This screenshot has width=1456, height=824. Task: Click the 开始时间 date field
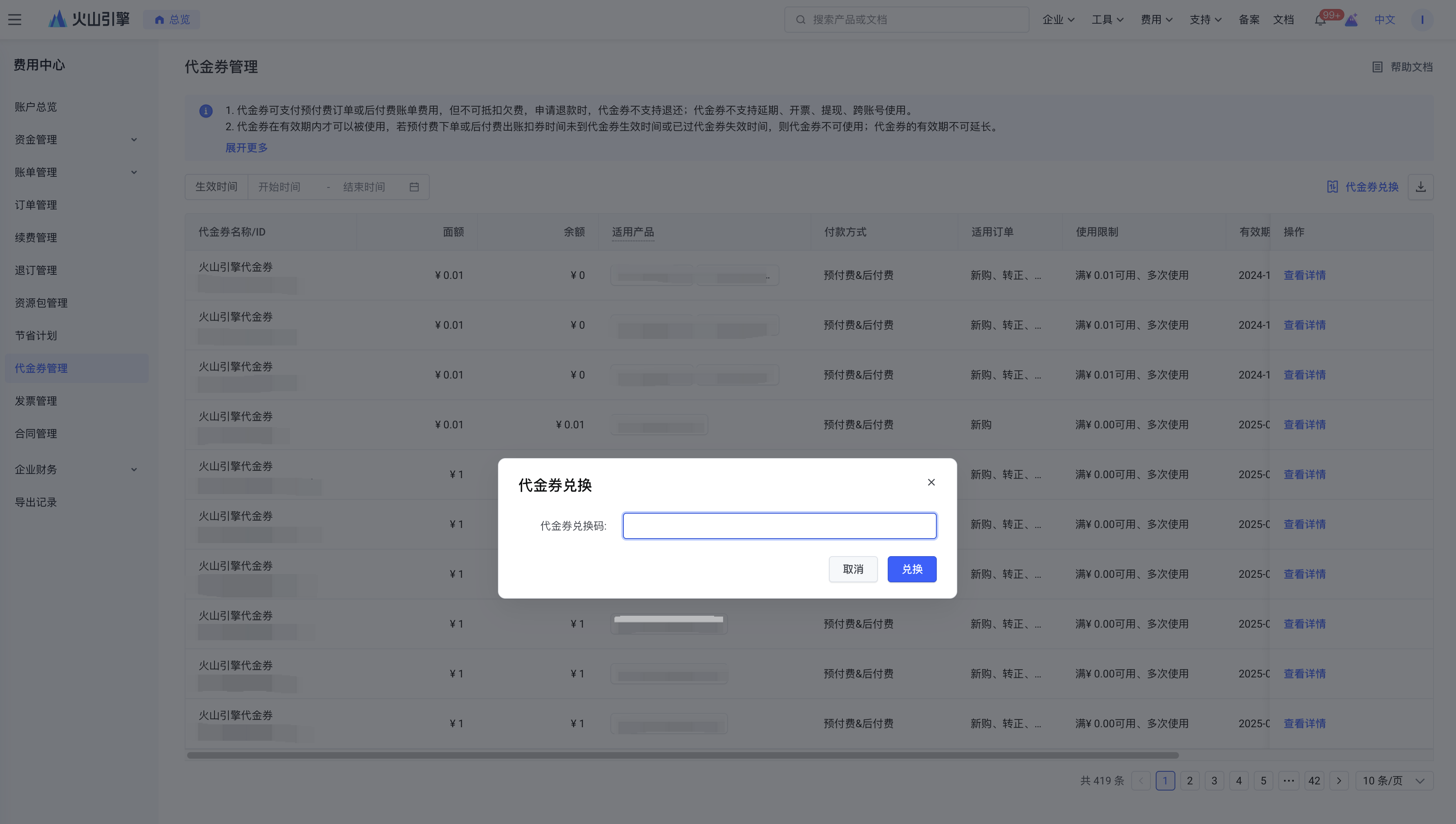point(280,187)
